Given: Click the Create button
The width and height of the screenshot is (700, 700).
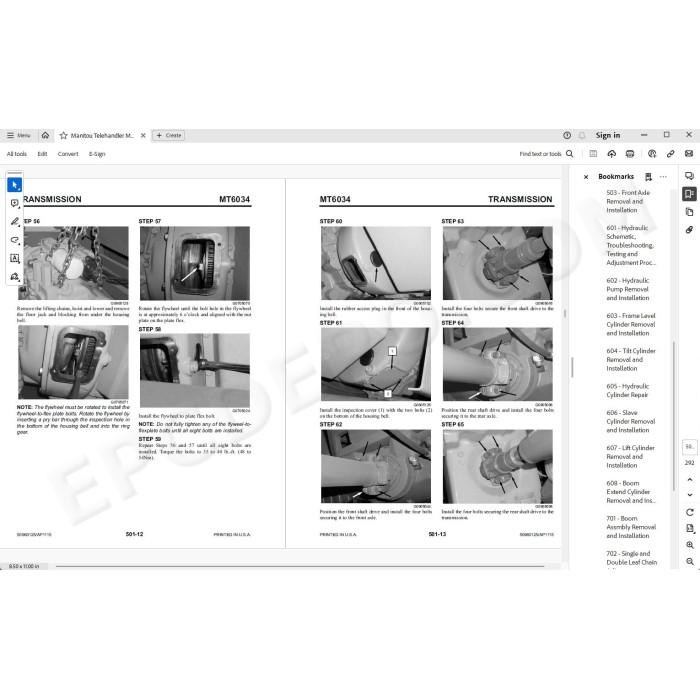Looking at the screenshot, I should point(169,135).
